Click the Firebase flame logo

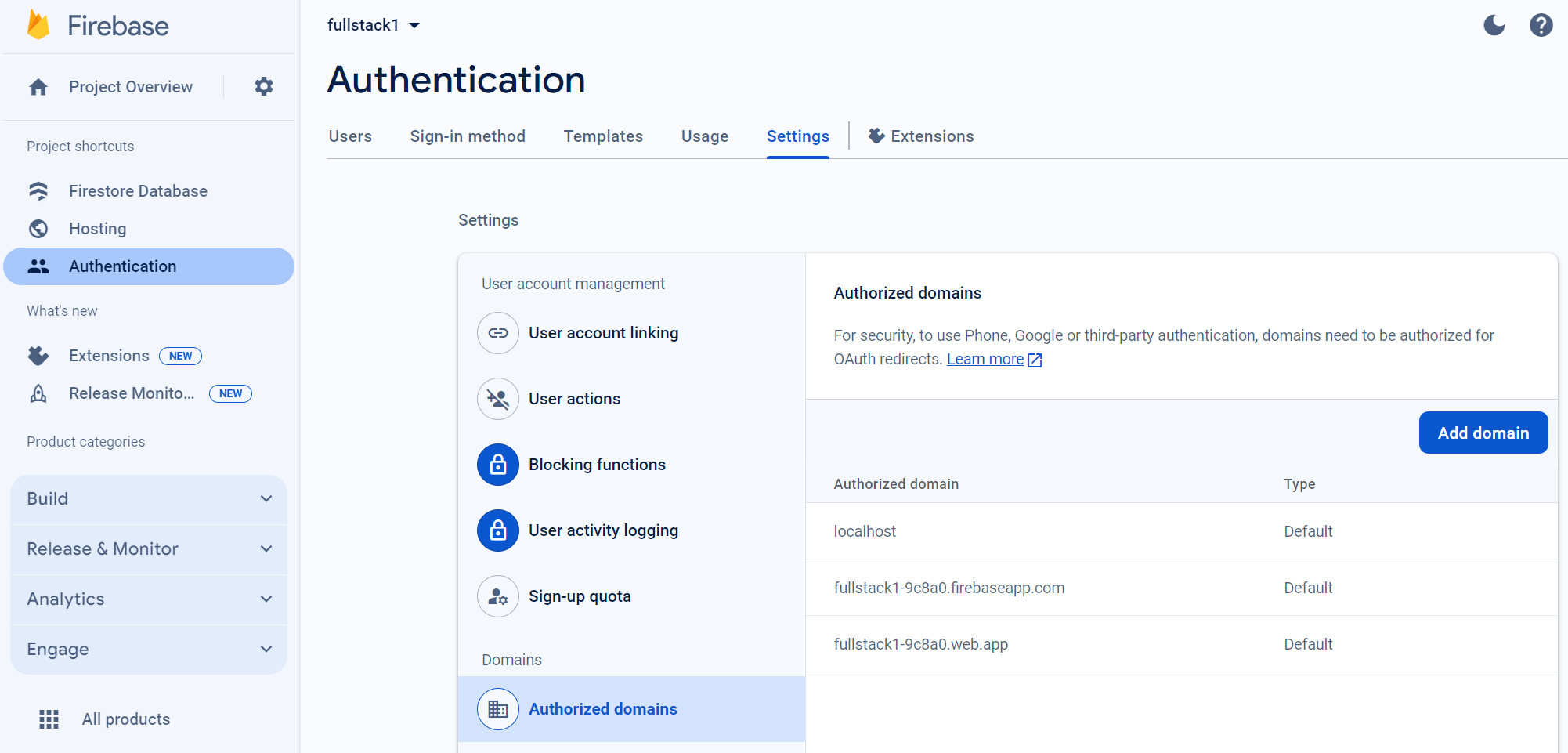pos(35,24)
